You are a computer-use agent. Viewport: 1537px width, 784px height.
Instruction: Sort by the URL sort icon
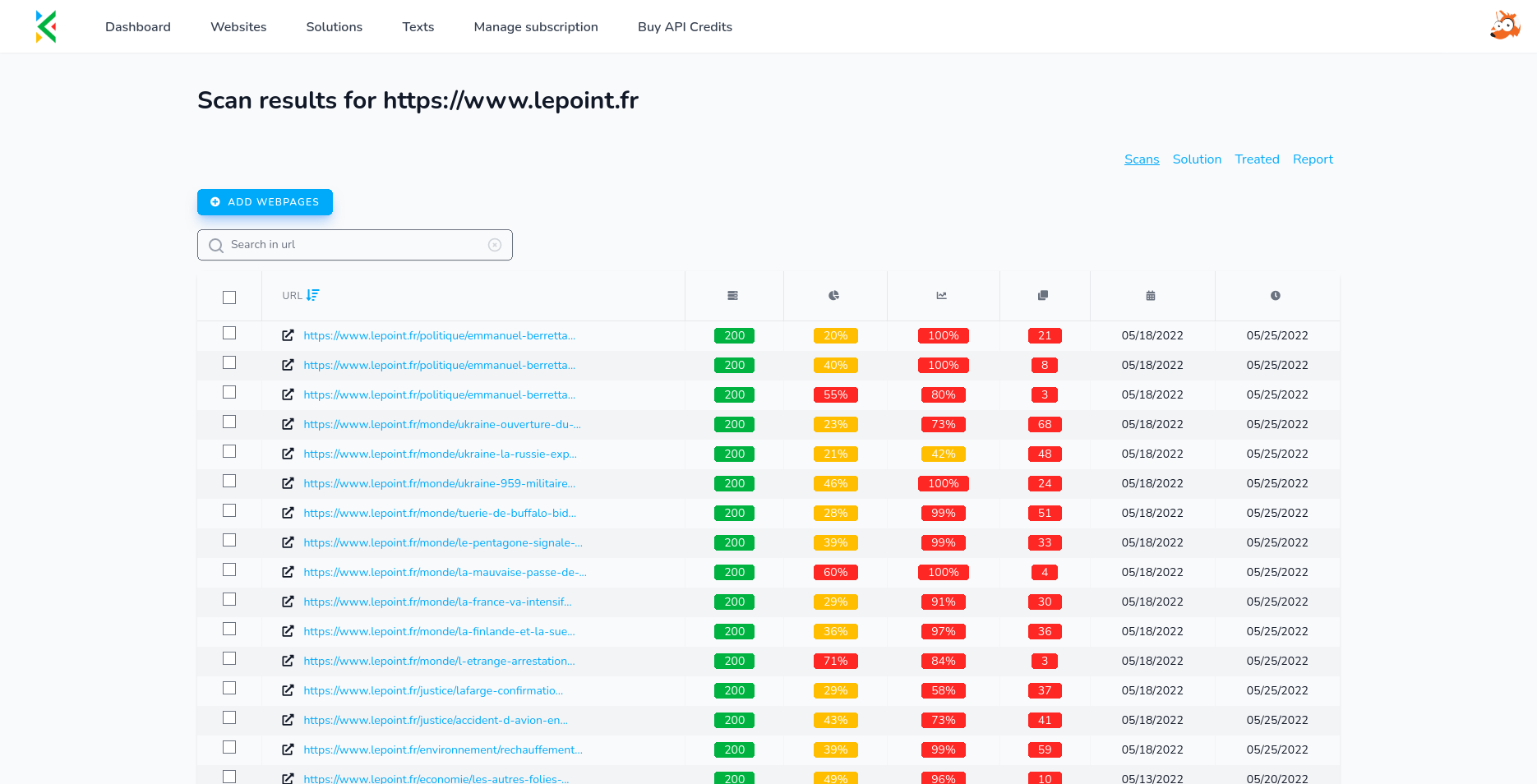(313, 295)
